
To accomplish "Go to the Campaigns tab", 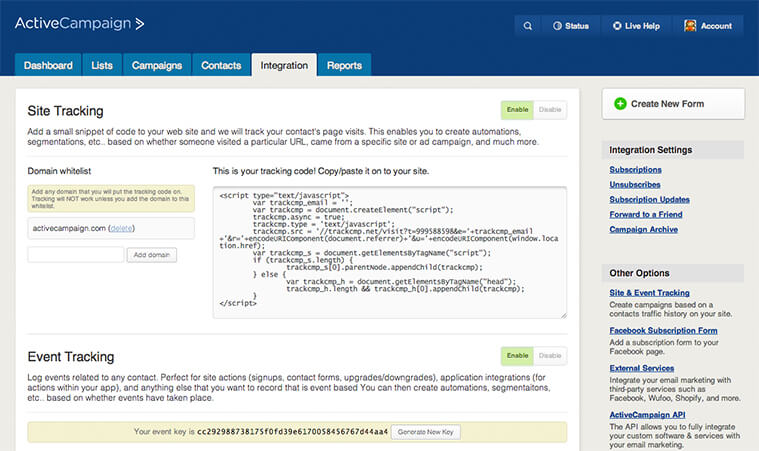I will pos(157,65).
